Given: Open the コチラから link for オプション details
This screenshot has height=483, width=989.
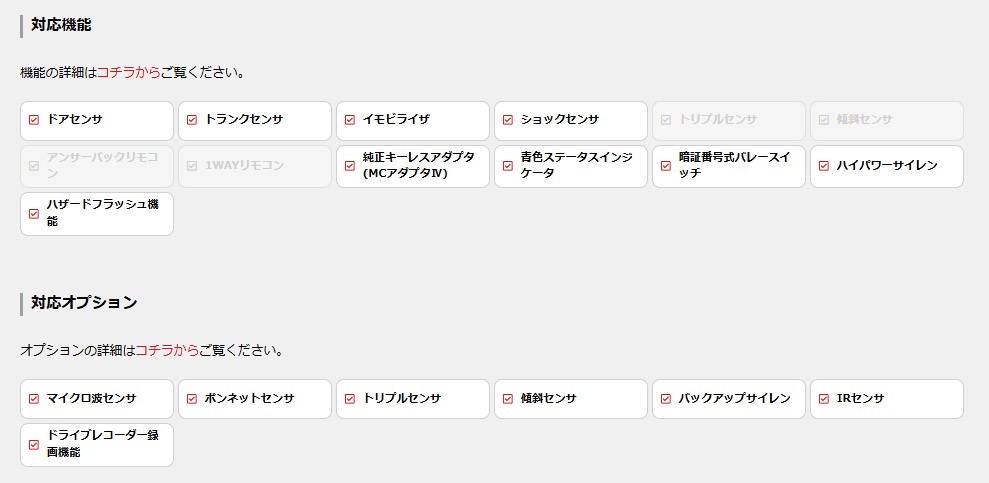Looking at the screenshot, I should (167, 351).
